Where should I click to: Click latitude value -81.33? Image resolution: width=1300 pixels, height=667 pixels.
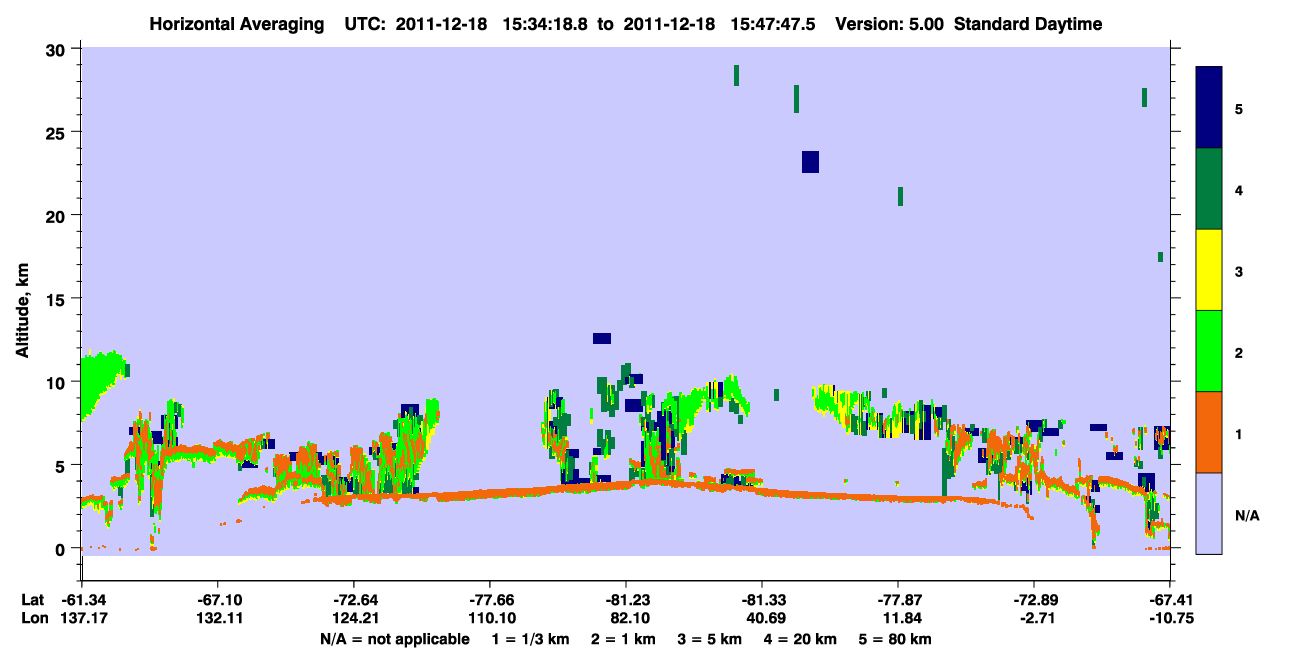click(x=762, y=600)
